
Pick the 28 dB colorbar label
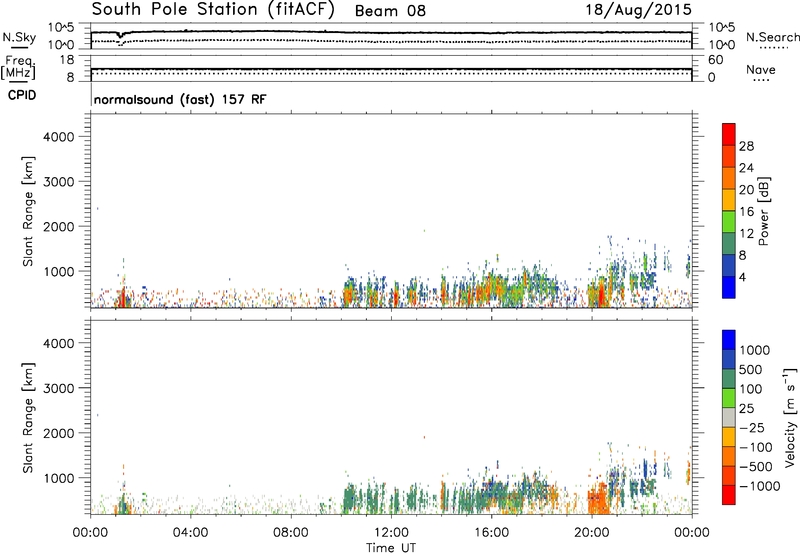pyautogui.click(x=746, y=146)
